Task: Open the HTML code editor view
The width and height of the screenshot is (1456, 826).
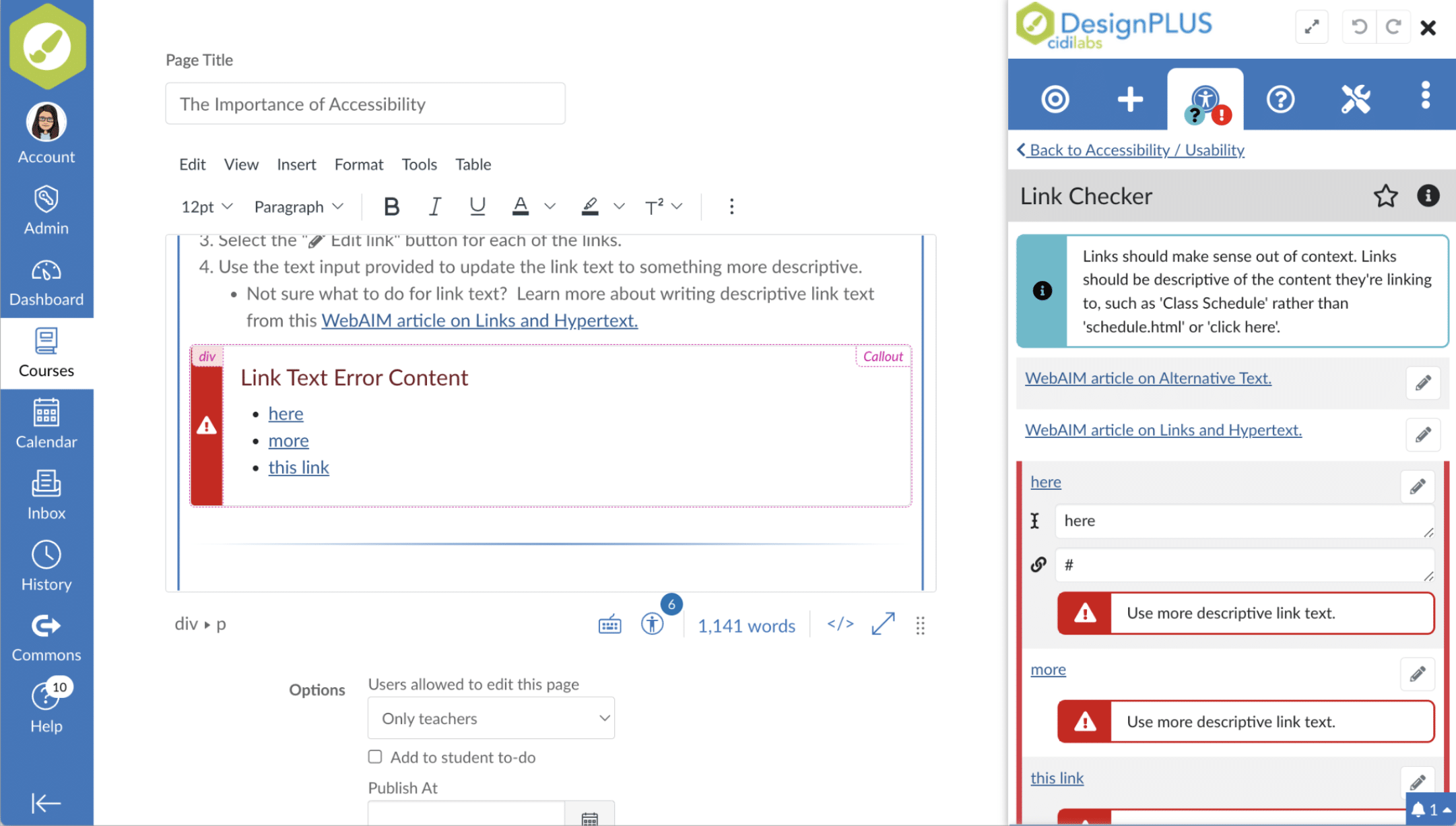Action: (840, 625)
